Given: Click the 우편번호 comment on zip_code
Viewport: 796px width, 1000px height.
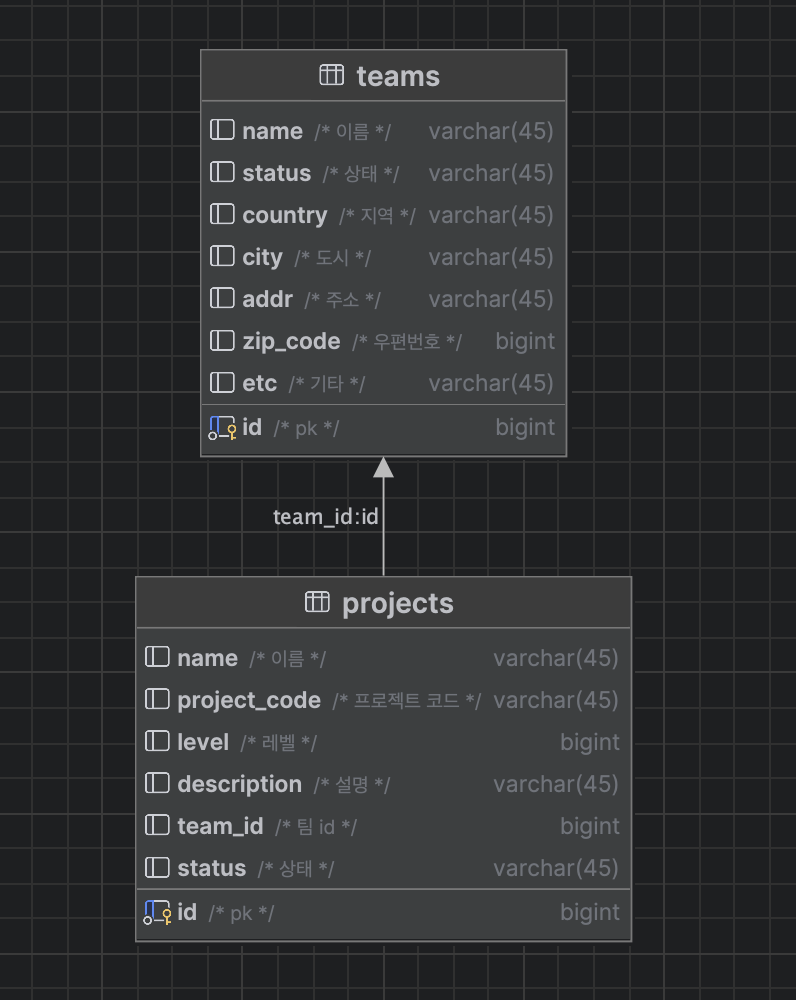Looking at the screenshot, I should (407, 342).
